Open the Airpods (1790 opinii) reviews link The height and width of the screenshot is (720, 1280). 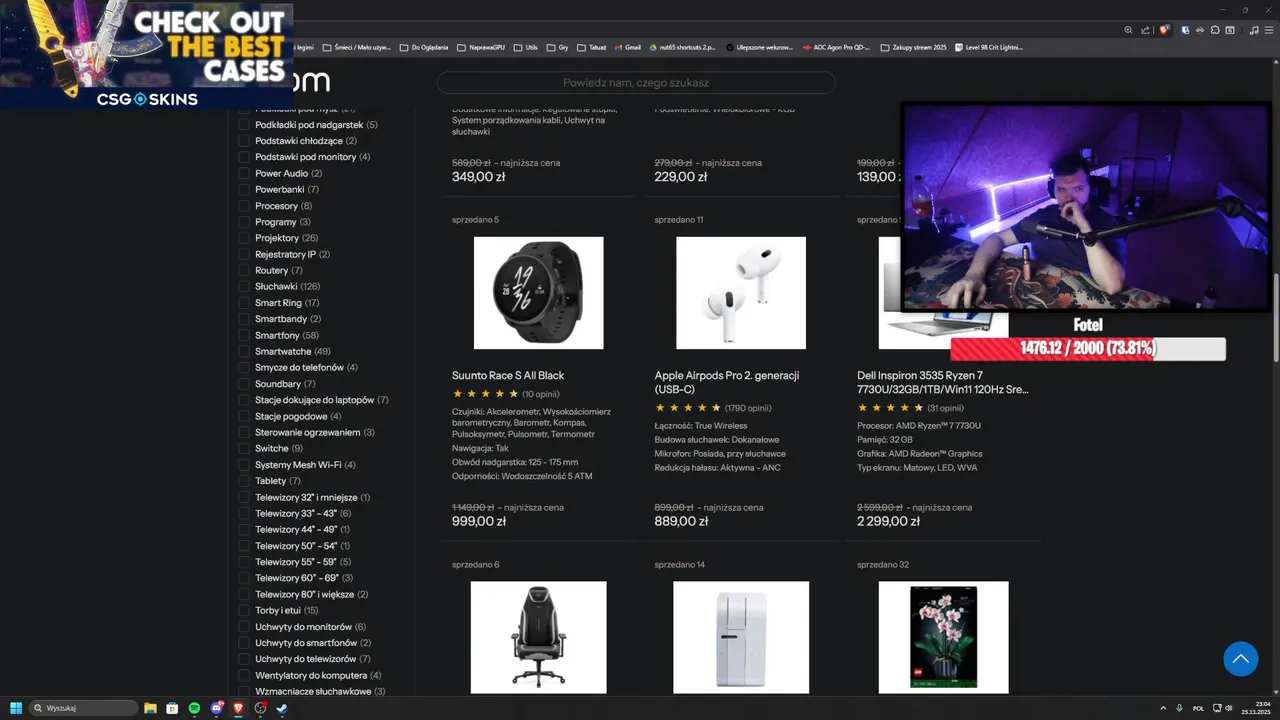[748, 408]
